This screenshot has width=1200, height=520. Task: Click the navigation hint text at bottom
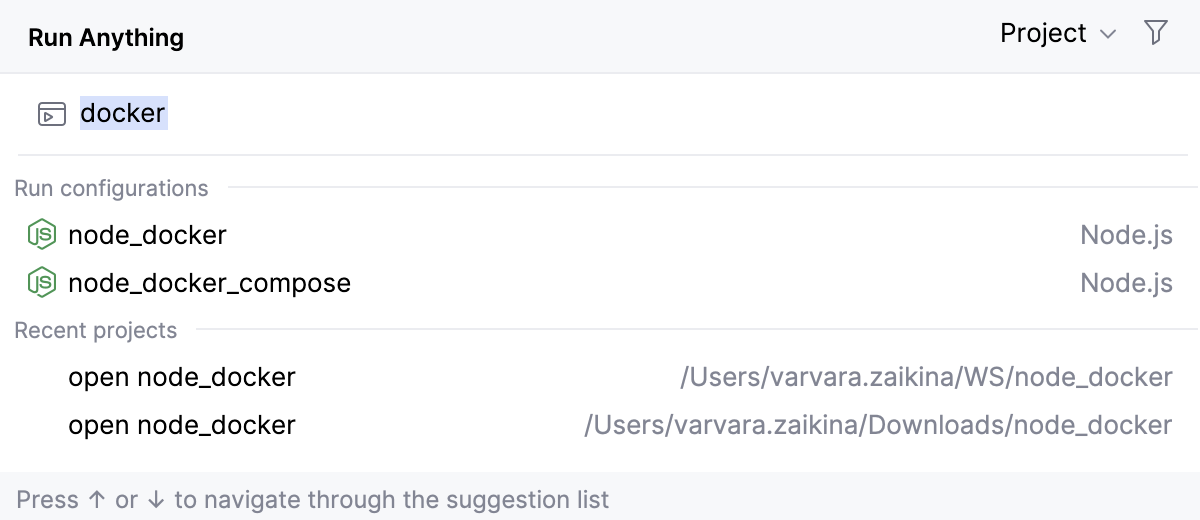point(313,499)
